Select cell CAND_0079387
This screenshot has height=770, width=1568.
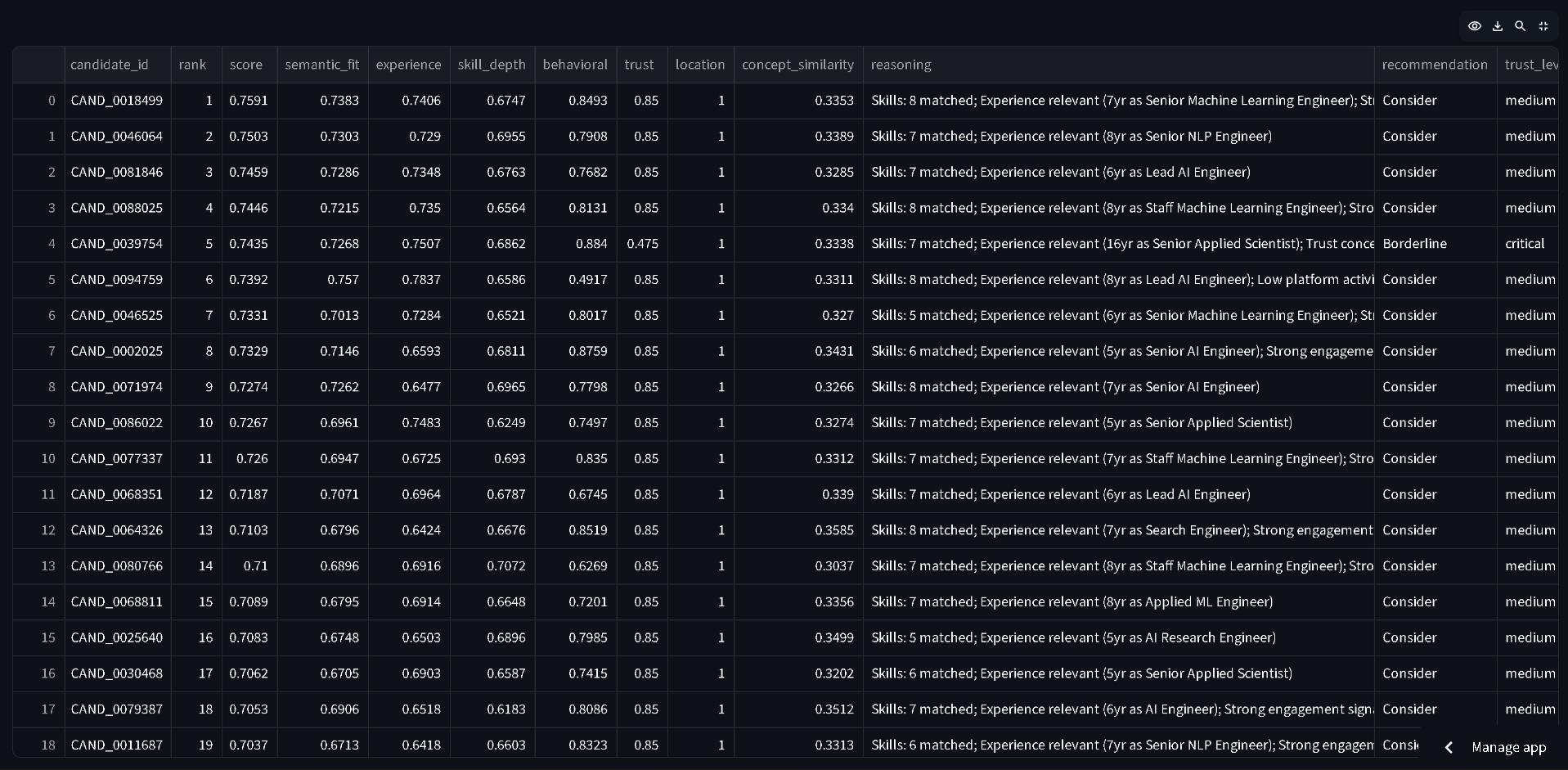click(x=118, y=709)
